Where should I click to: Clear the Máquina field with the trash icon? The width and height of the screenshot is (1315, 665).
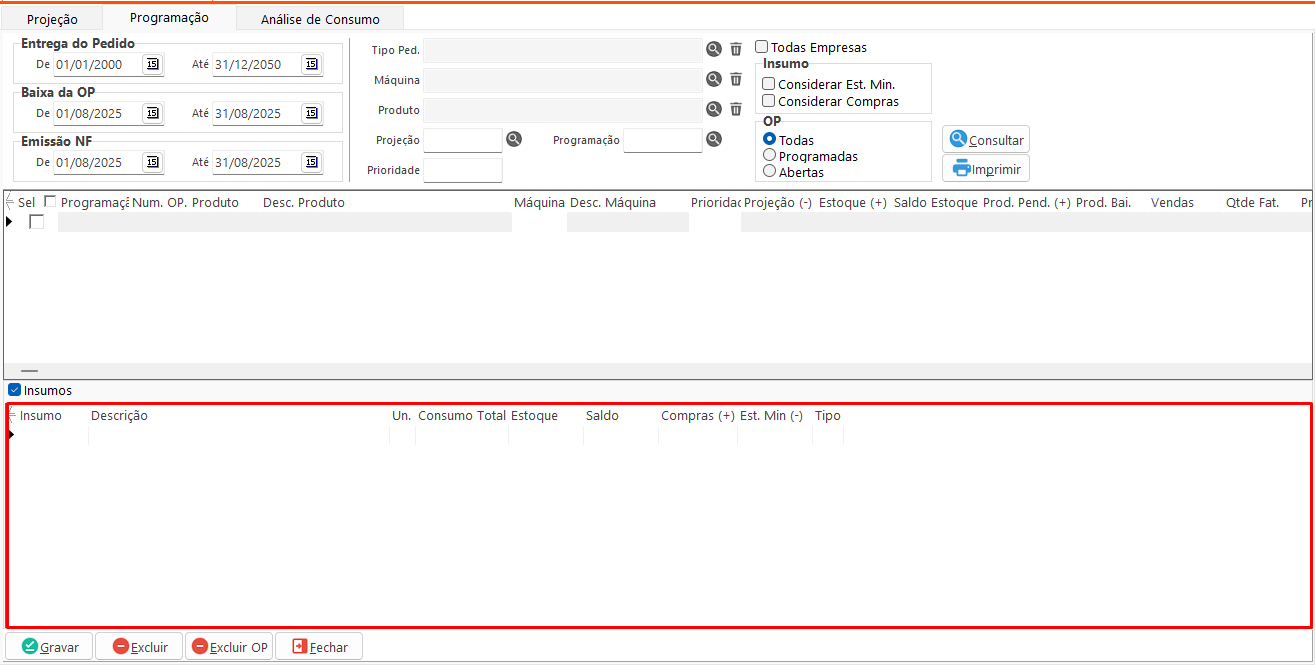pos(736,79)
